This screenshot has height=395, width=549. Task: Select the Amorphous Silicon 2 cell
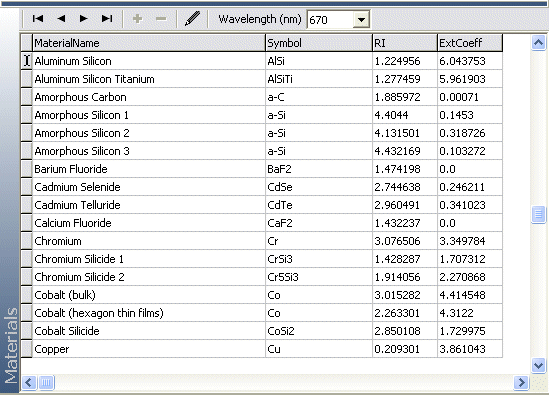tap(149, 133)
